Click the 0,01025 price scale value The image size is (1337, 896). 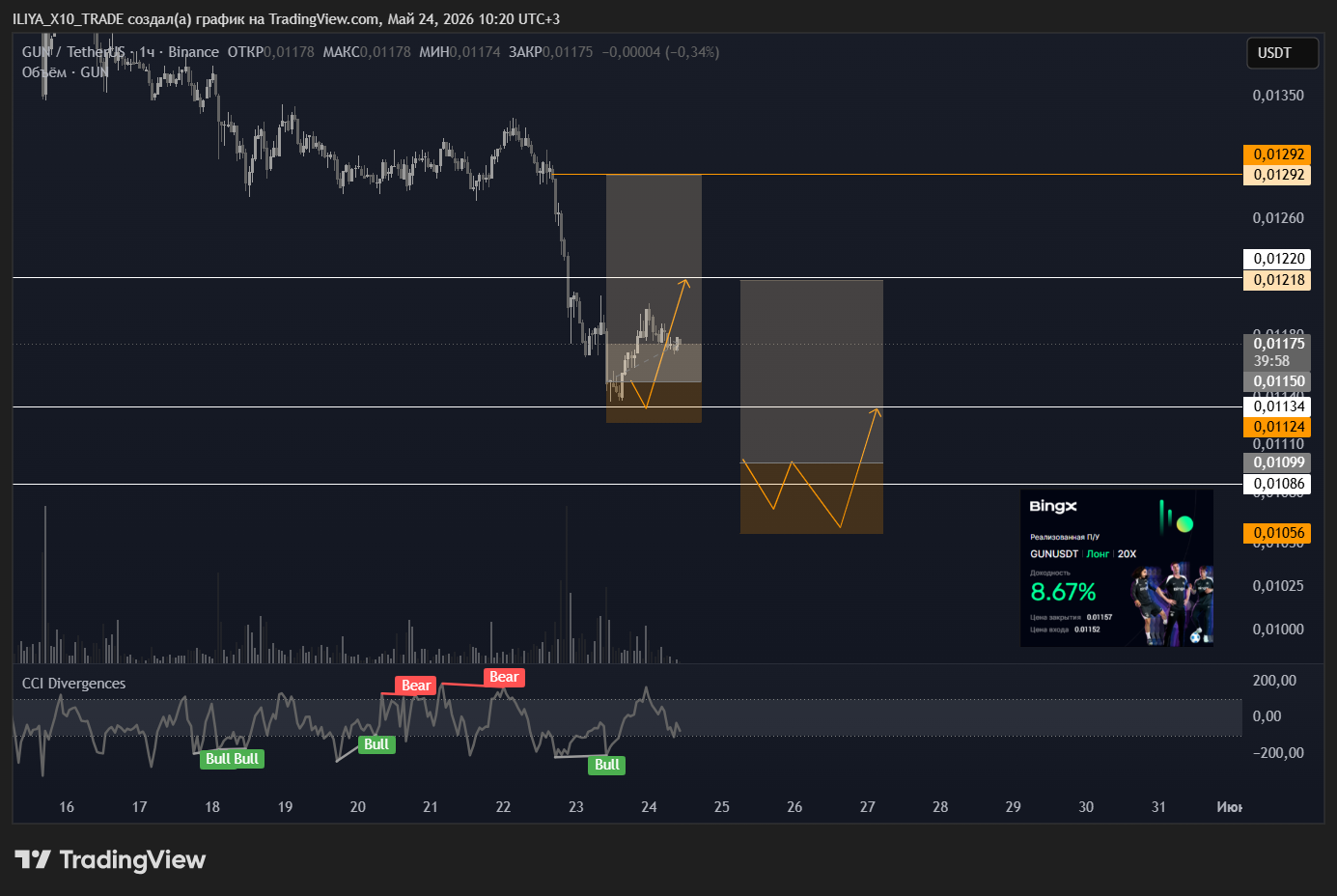[1278, 586]
